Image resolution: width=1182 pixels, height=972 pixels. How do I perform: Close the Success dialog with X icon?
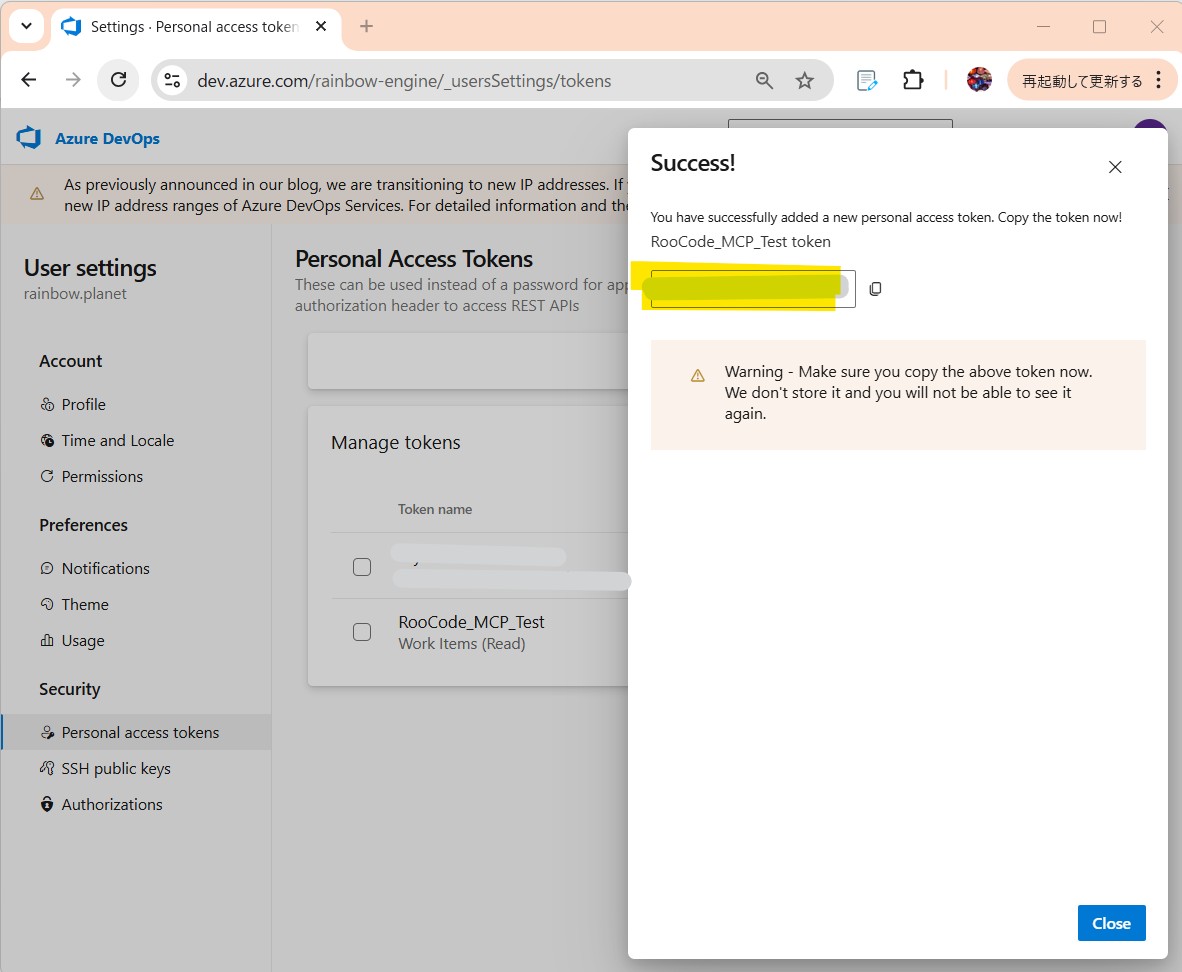click(1115, 167)
